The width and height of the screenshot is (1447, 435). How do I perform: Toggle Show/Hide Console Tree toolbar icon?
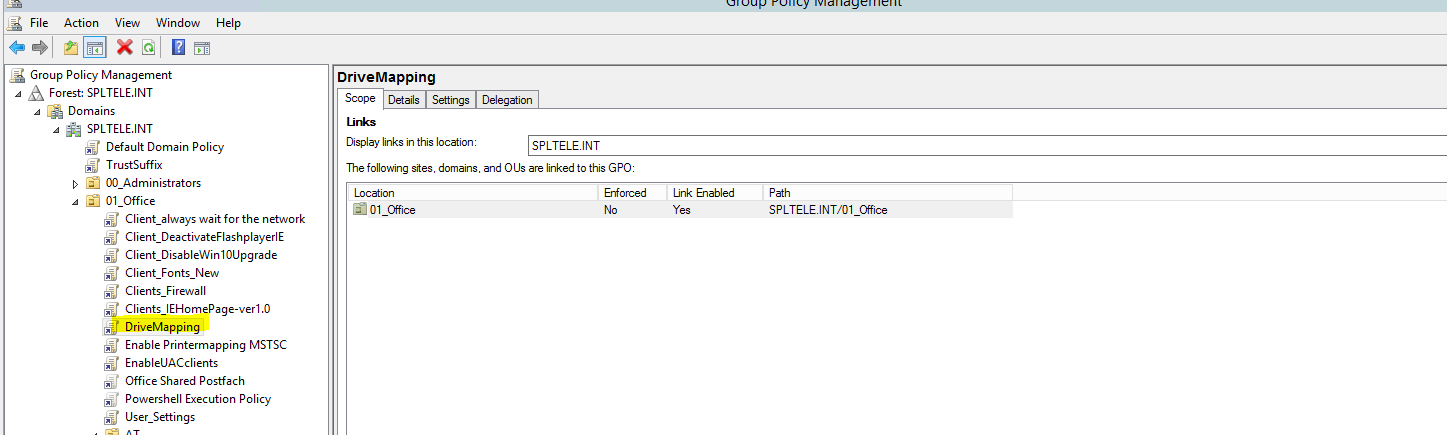(x=95, y=47)
